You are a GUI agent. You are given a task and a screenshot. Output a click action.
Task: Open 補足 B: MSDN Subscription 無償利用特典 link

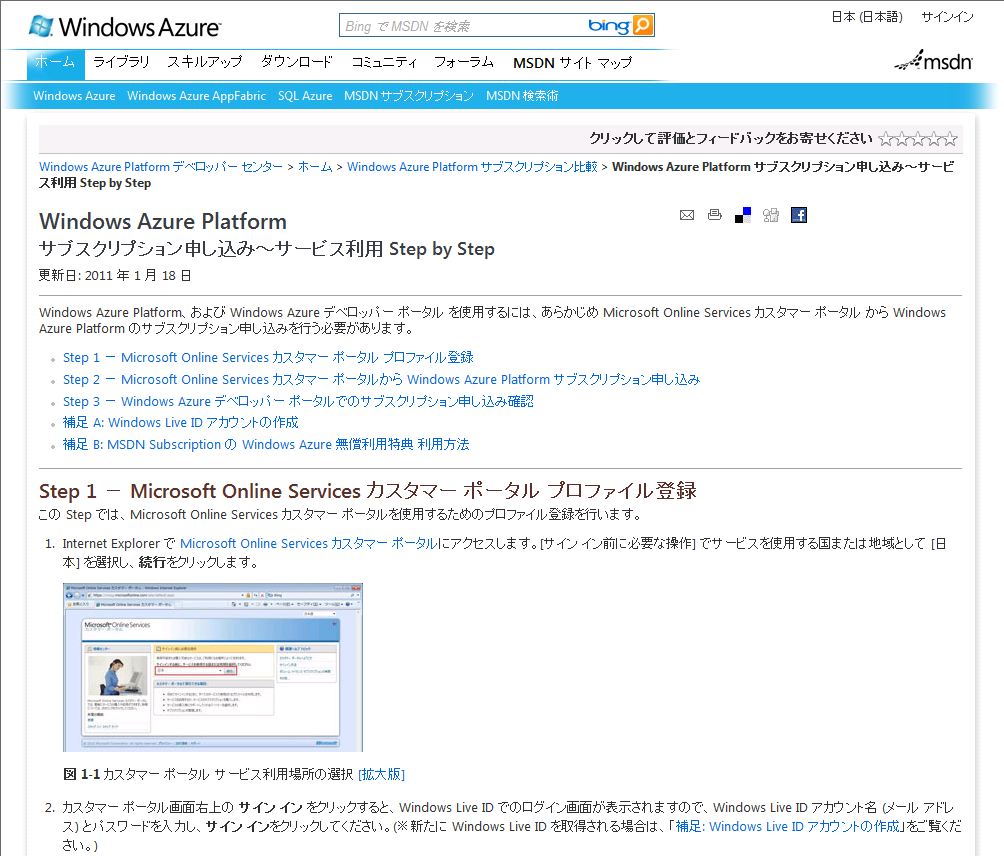(266, 444)
